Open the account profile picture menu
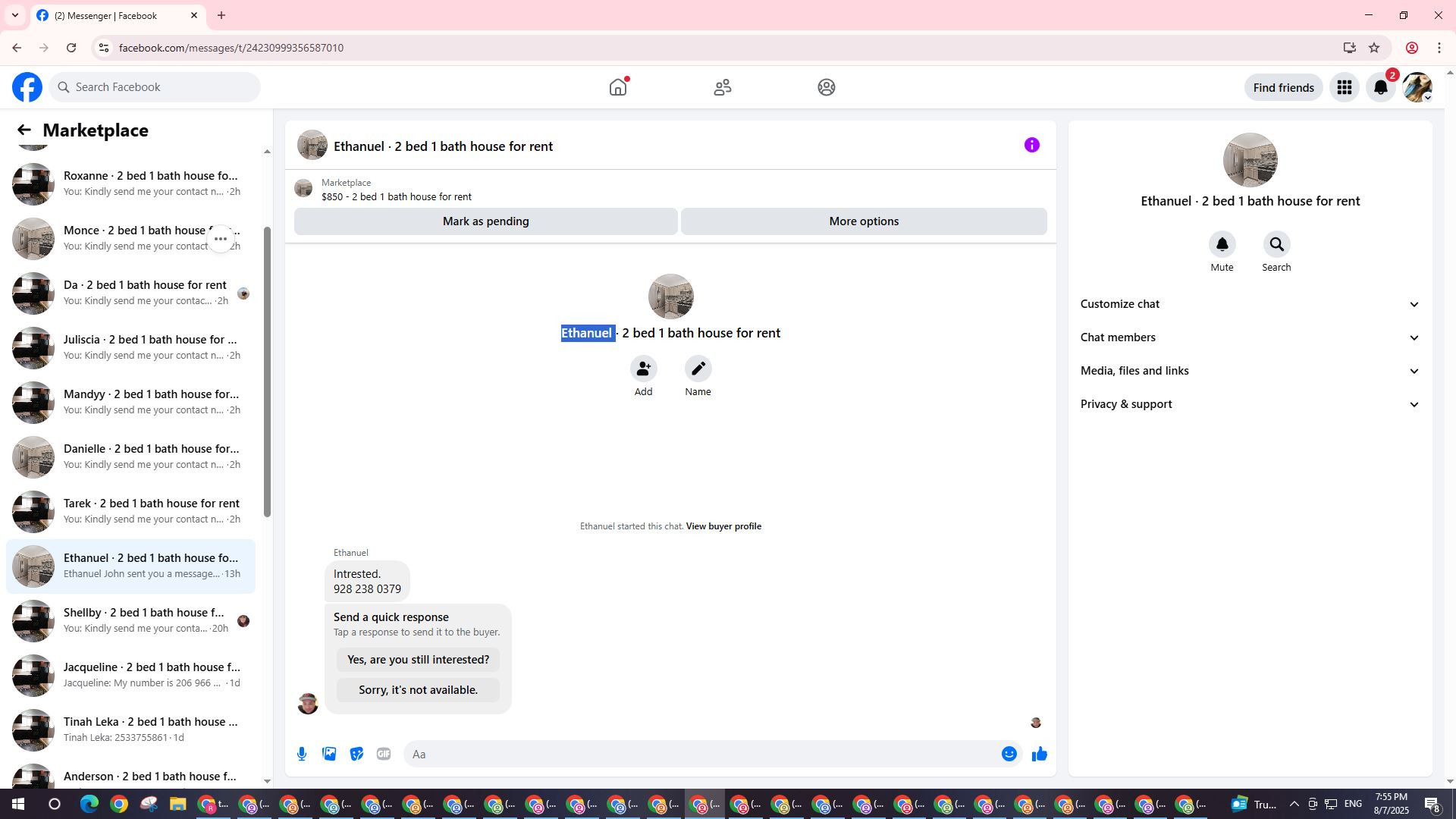Image resolution: width=1456 pixels, height=819 pixels. (x=1417, y=87)
